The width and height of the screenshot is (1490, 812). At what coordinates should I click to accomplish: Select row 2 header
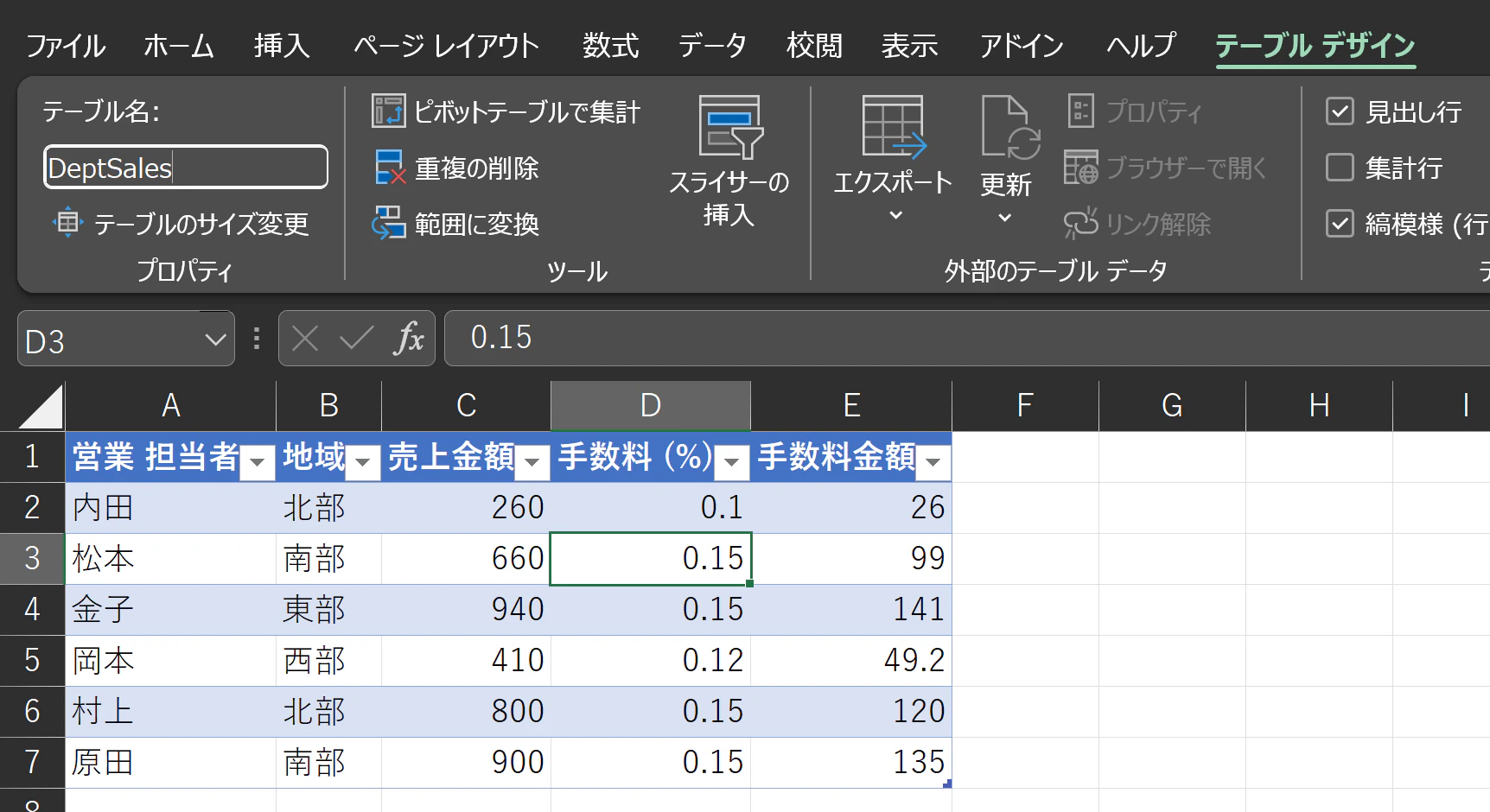[32, 508]
